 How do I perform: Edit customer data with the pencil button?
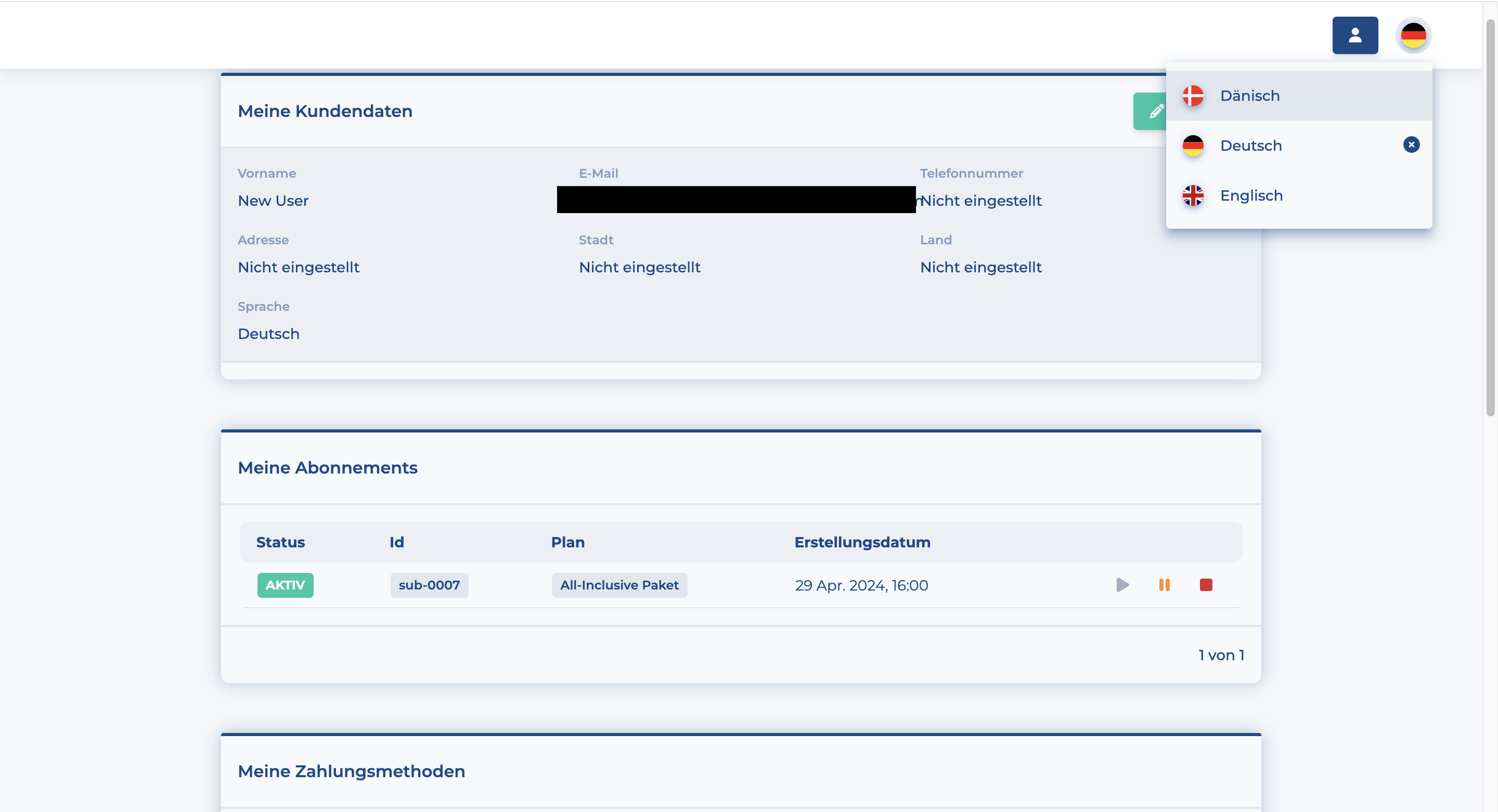click(x=1150, y=111)
